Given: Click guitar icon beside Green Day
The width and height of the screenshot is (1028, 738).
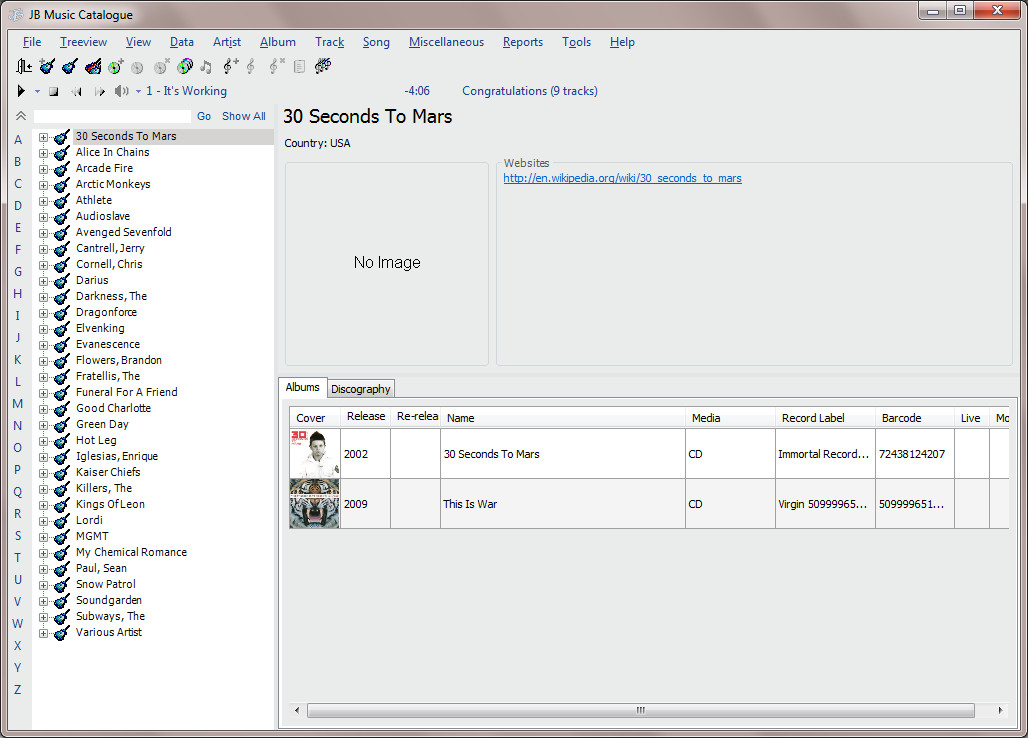Looking at the screenshot, I should (62, 425).
